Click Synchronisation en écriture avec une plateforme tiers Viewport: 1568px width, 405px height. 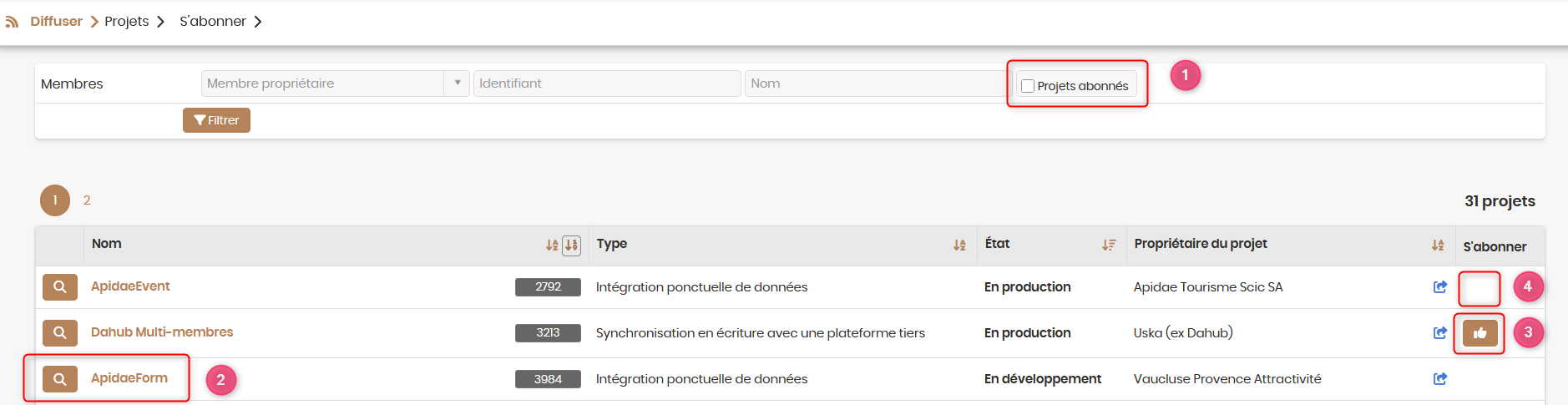pos(761,332)
